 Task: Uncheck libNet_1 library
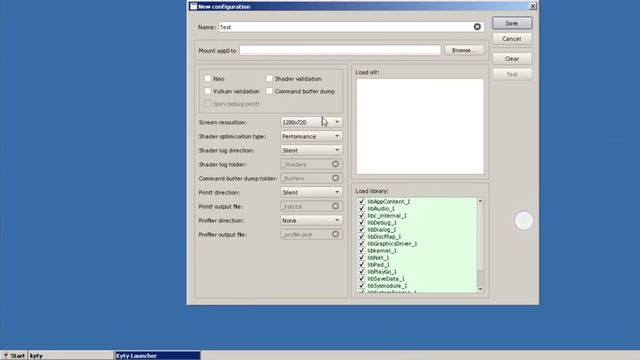click(x=361, y=258)
